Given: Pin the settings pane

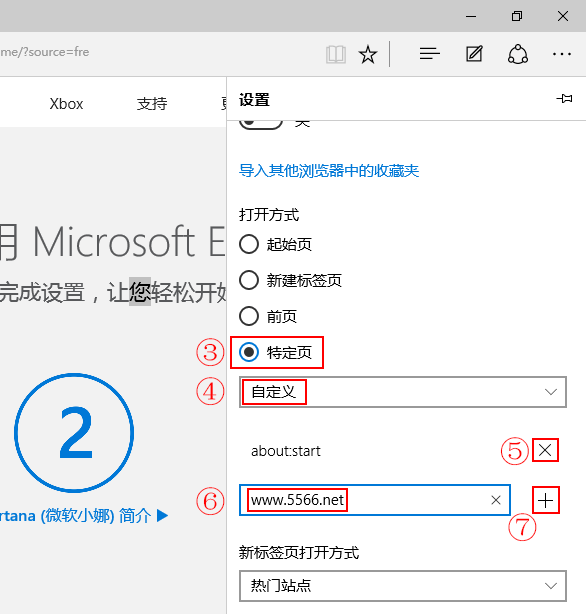Looking at the screenshot, I should pos(564,98).
